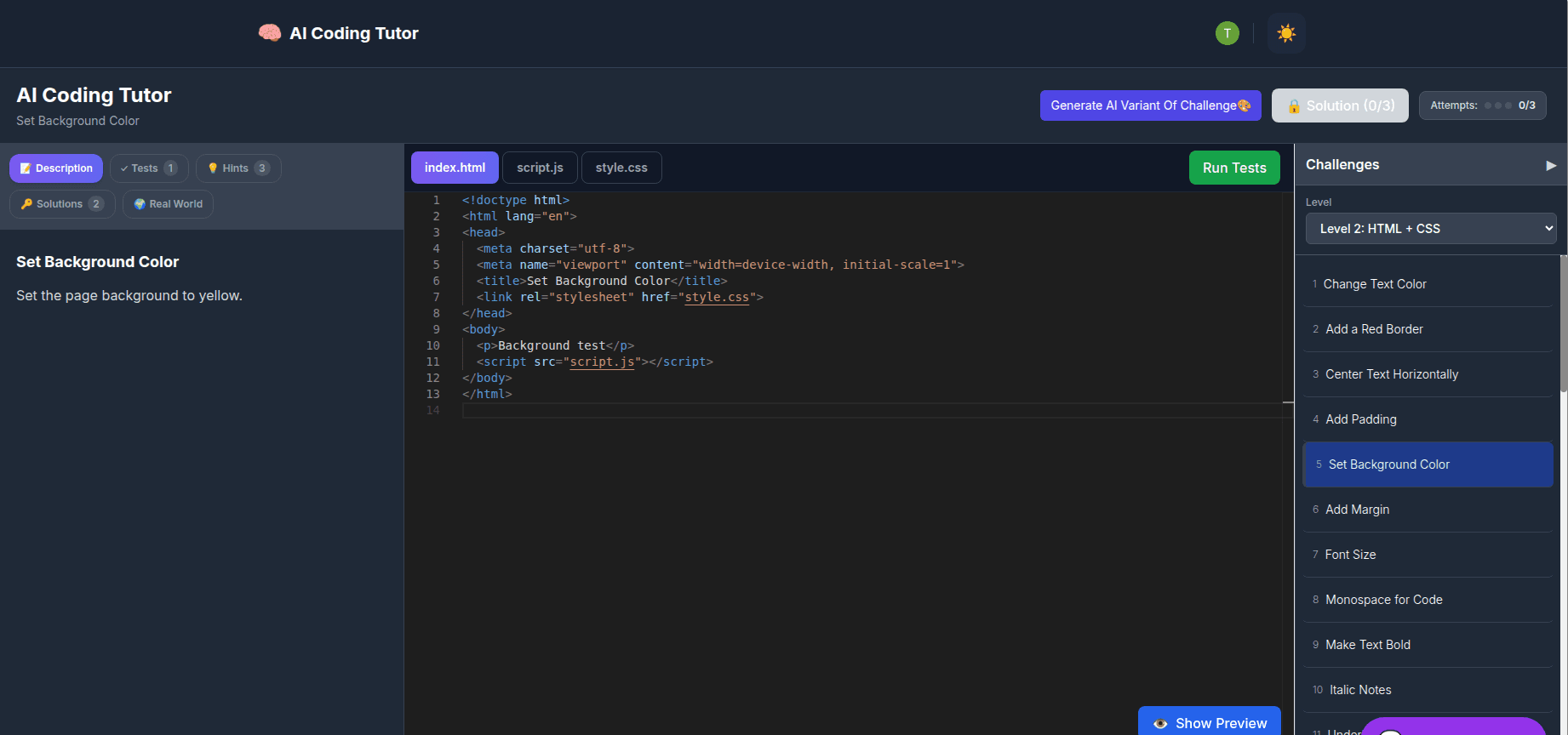Select the Center Text Horizontally challenge
Screen dimensions: 1568x735
coord(1428,374)
